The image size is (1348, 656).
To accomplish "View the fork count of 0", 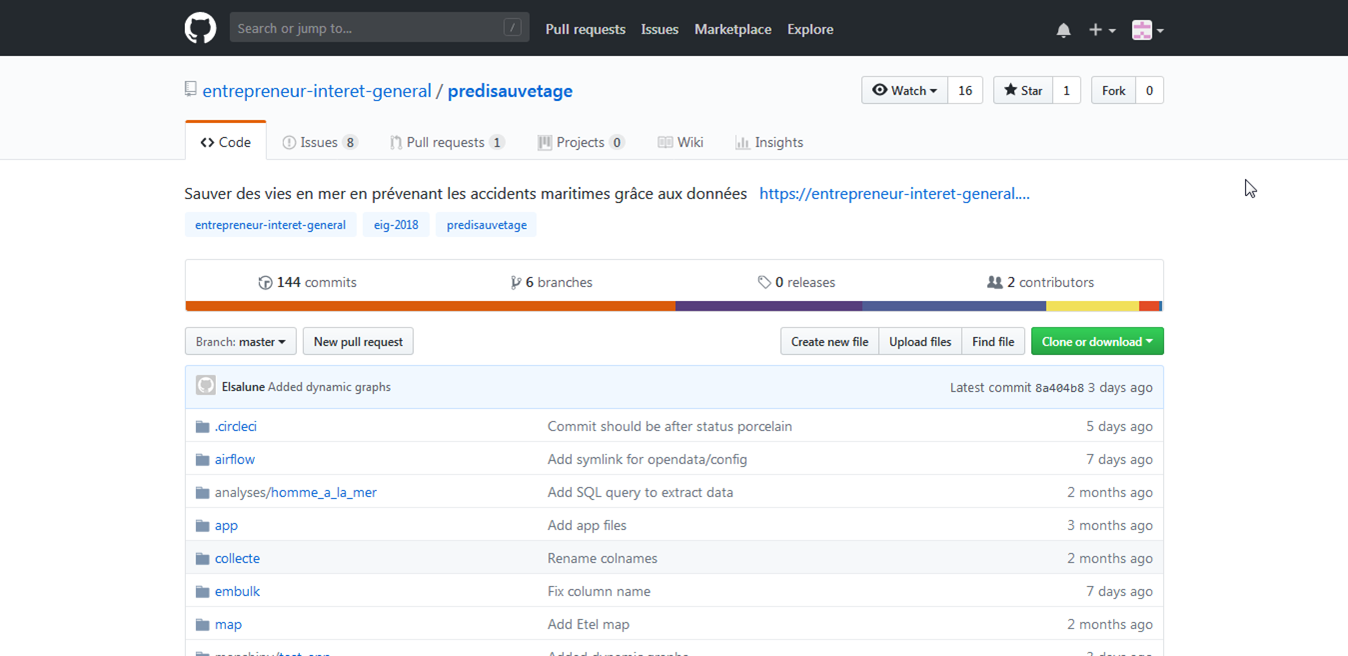I will click(1149, 90).
